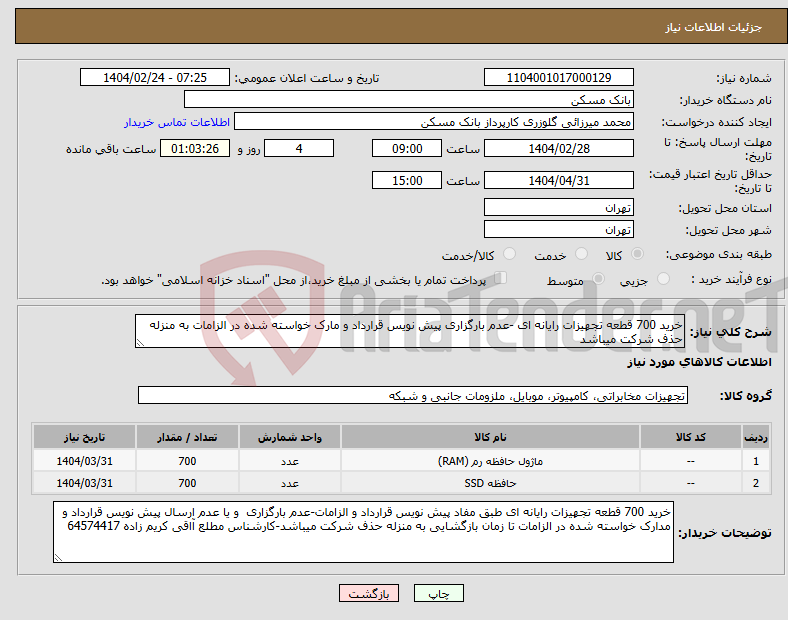Click the quantity 700 in SSD row
This screenshot has width=788, height=620.
pyautogui.click(x=187, y=483)
